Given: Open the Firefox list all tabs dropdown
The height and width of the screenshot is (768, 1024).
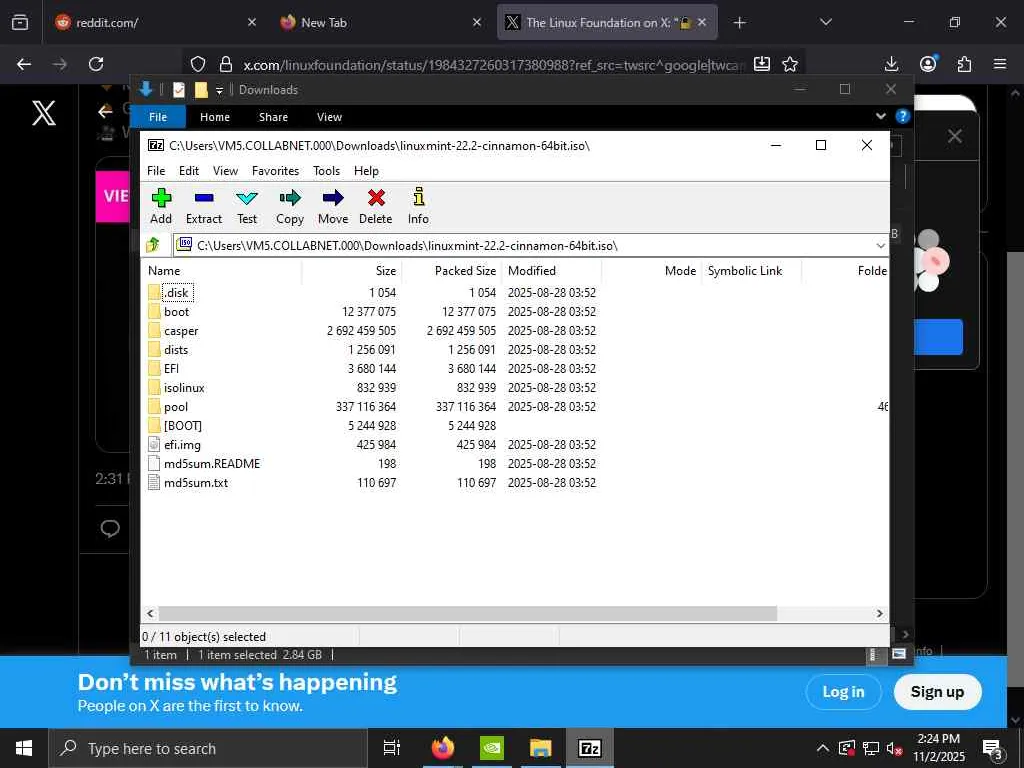Looking at the screenshot, I should [x=825, y=22].
